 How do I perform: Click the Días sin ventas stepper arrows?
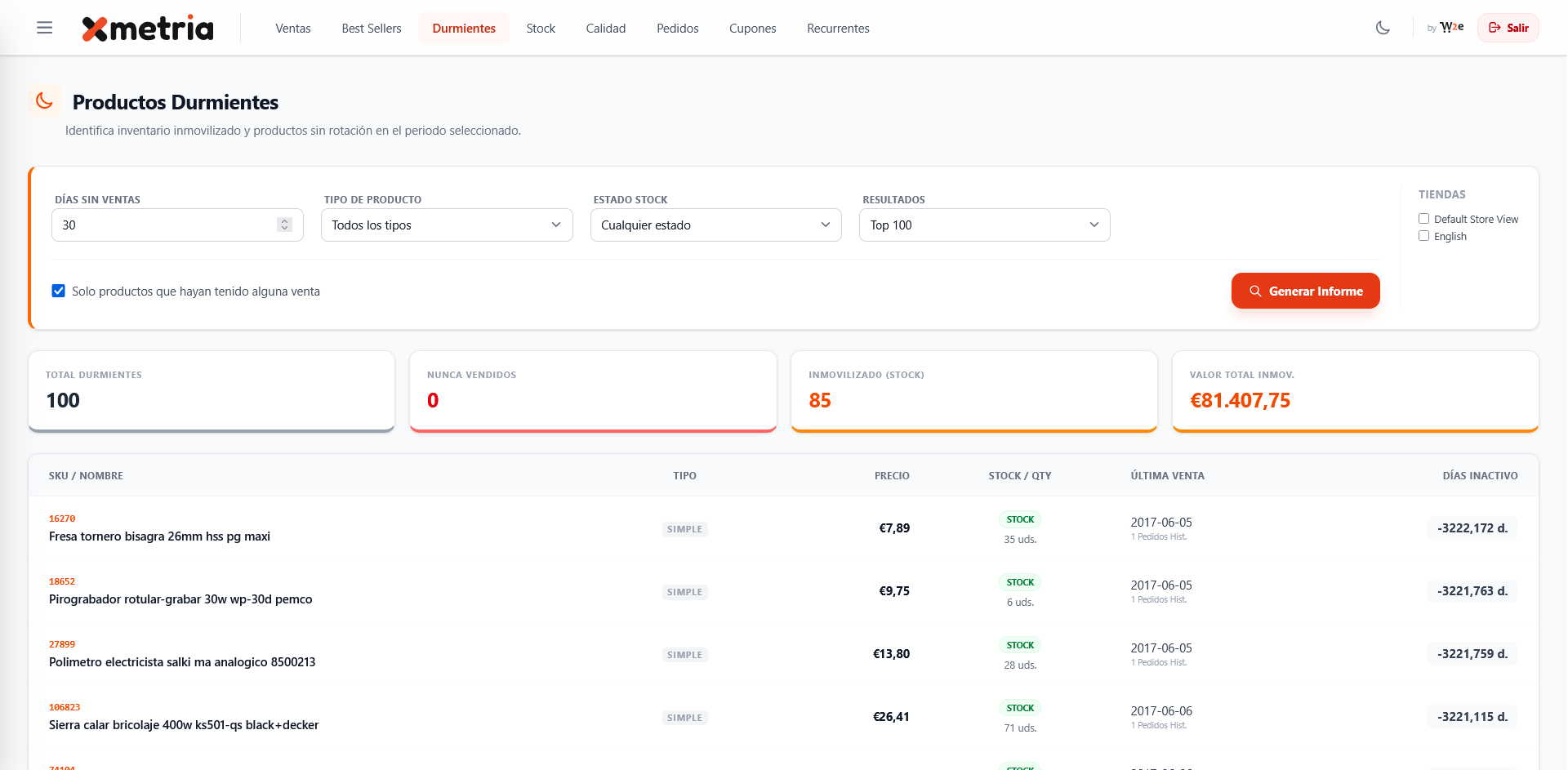click(284, 225)
